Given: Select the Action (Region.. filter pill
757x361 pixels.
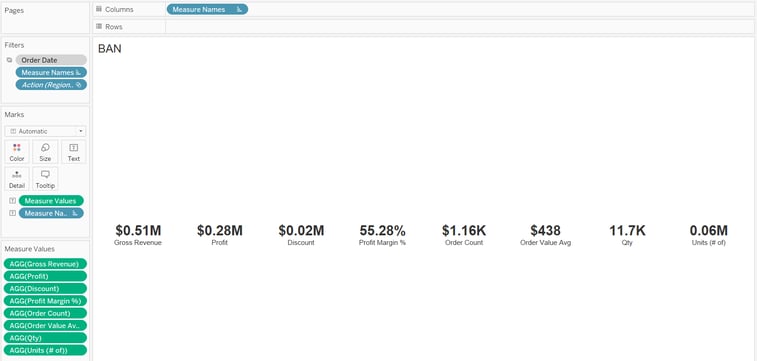Looking at the screenshot, I should (x=51, y=84).
